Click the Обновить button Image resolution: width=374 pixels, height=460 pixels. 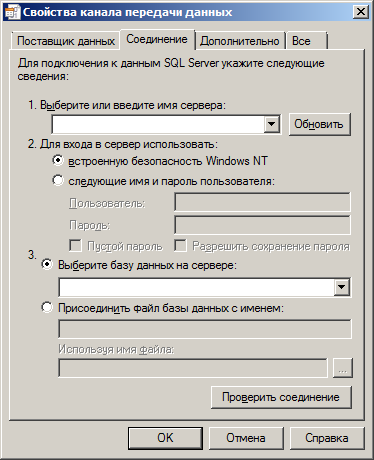pyautogui.click(x=320, y=124)
